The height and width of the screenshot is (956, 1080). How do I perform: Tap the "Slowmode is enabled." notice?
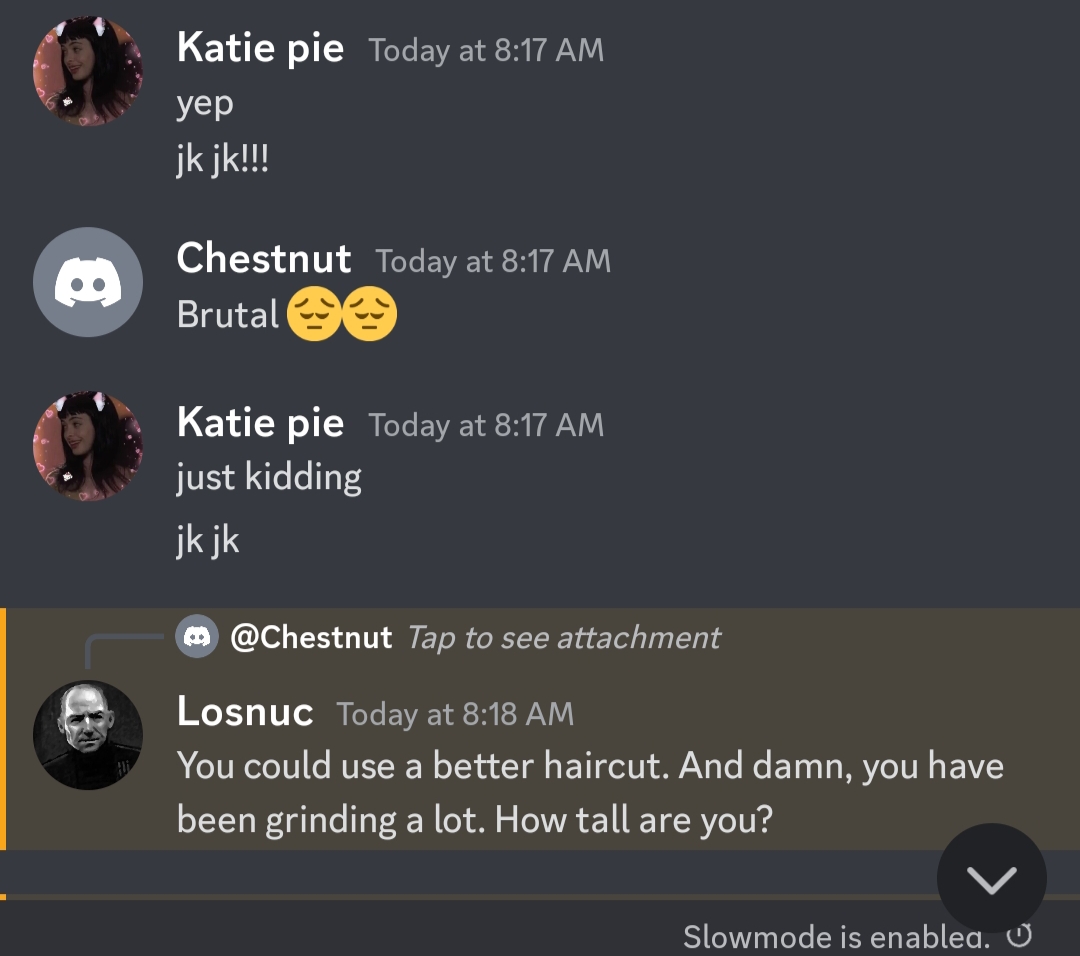[x=836, y=937]
